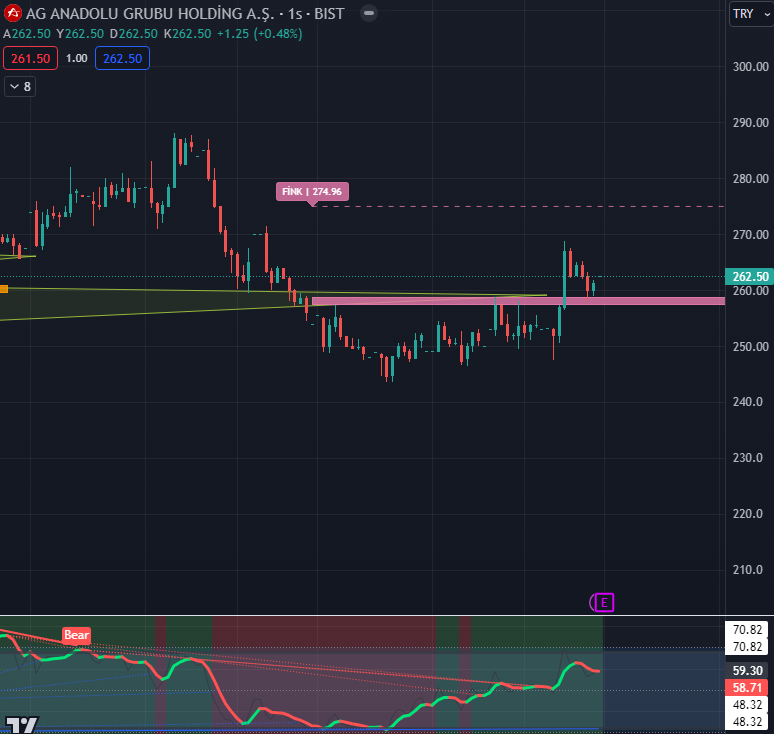Click the spread value 1.00
Viewport: 774px width, 734px height.
tap(77, 58)
